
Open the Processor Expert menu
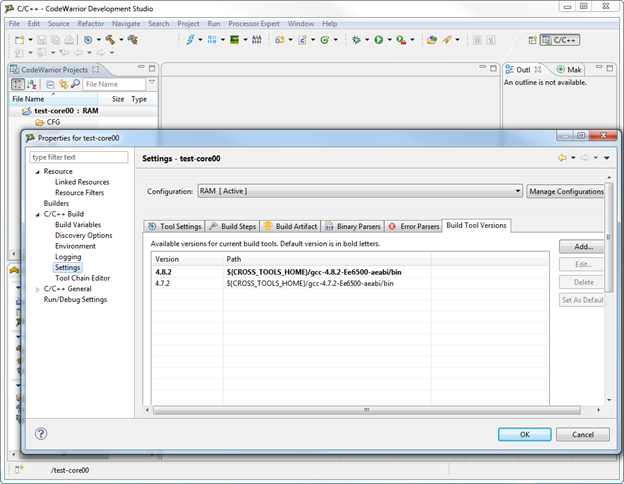(254, 23)
